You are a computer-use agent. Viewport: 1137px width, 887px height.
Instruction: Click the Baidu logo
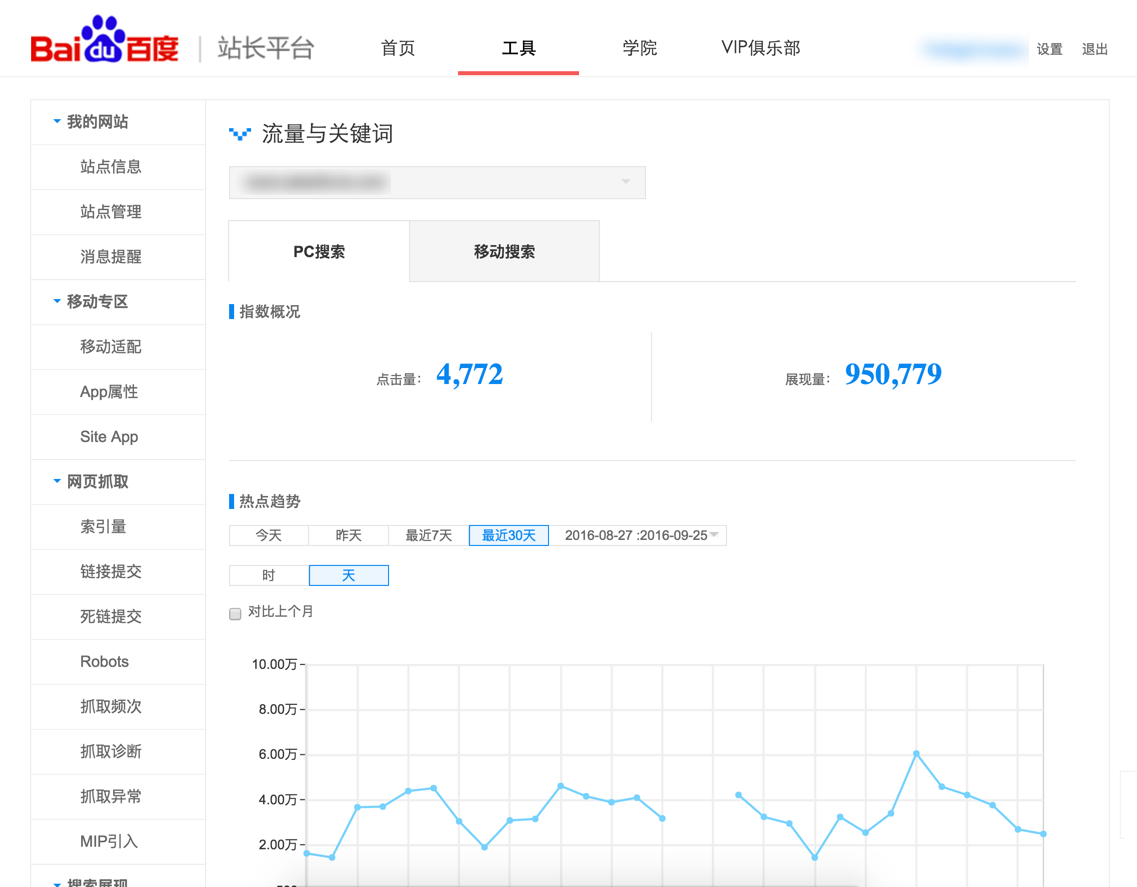(x=105, y=42)
